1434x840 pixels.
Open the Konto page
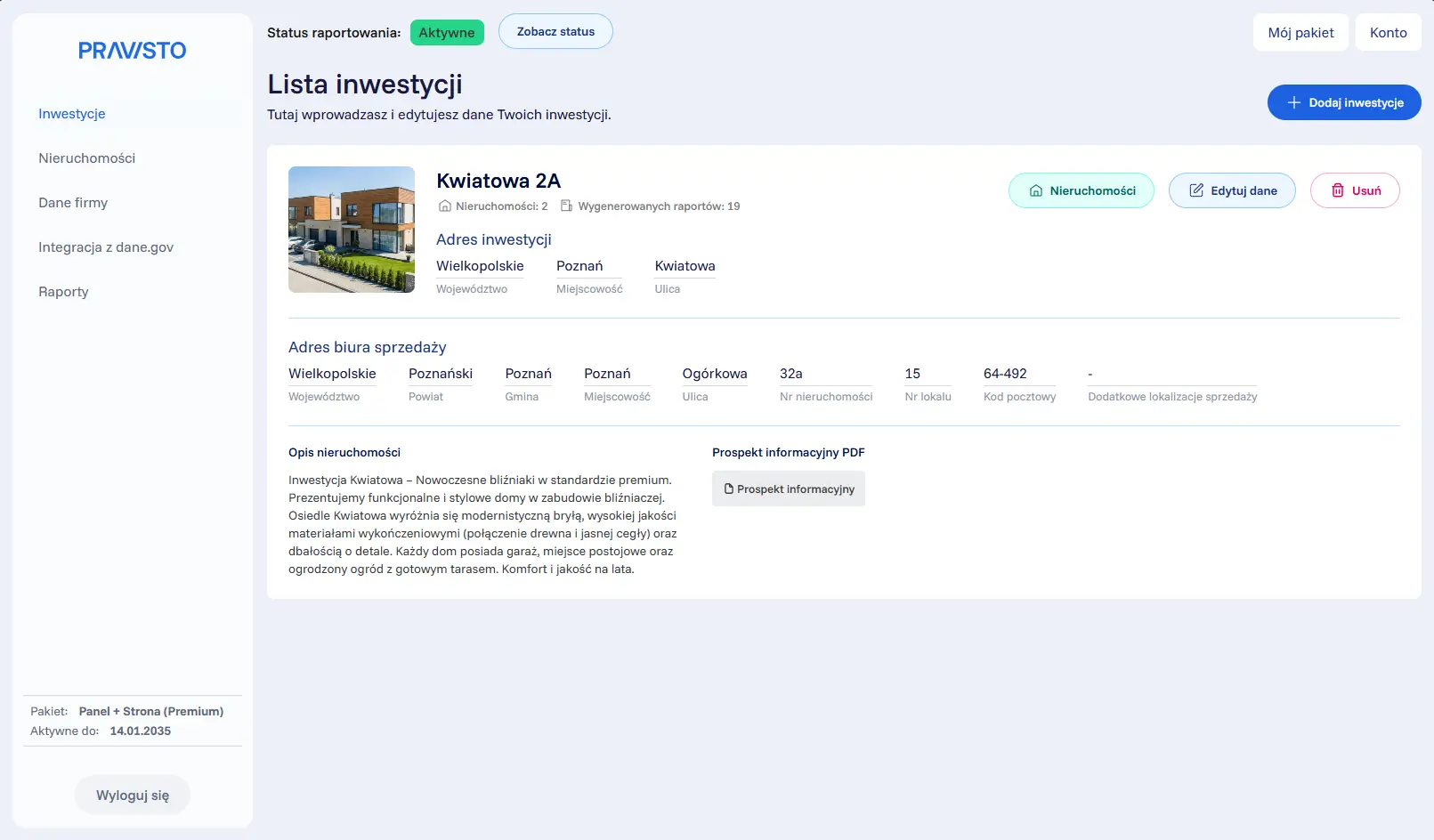point(1388,32)
